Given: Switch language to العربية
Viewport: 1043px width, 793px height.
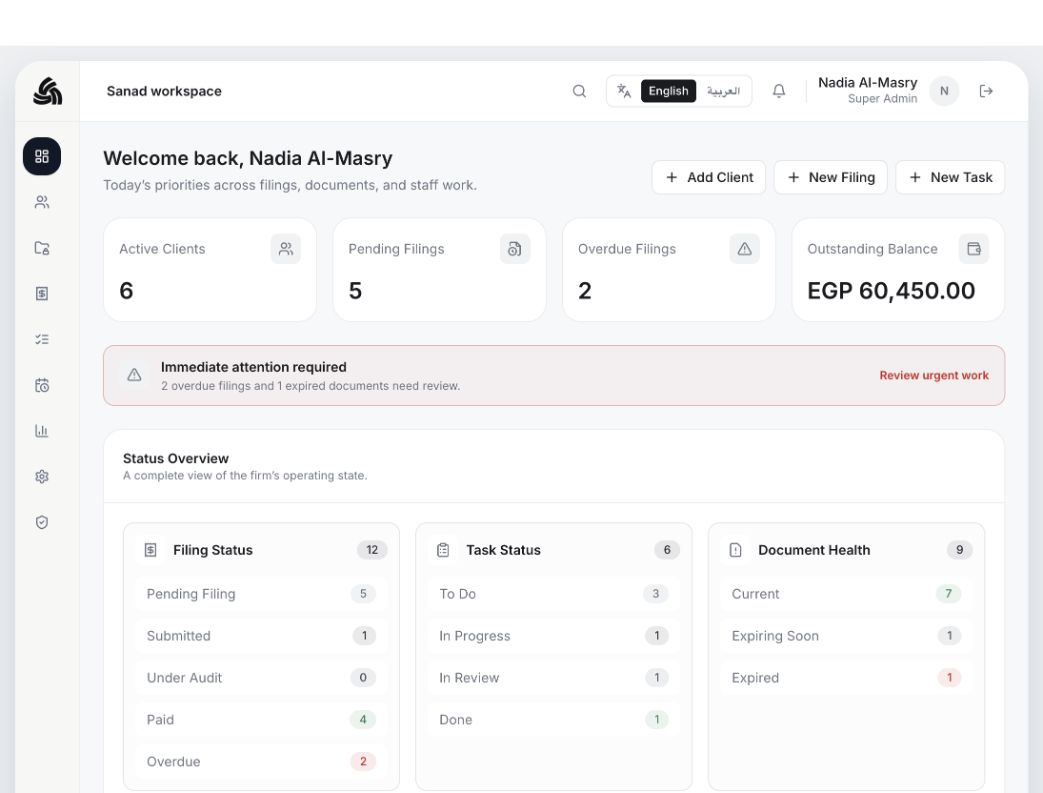Looking at the screenshot, I should pyautogui.click(x=723, y=91).
